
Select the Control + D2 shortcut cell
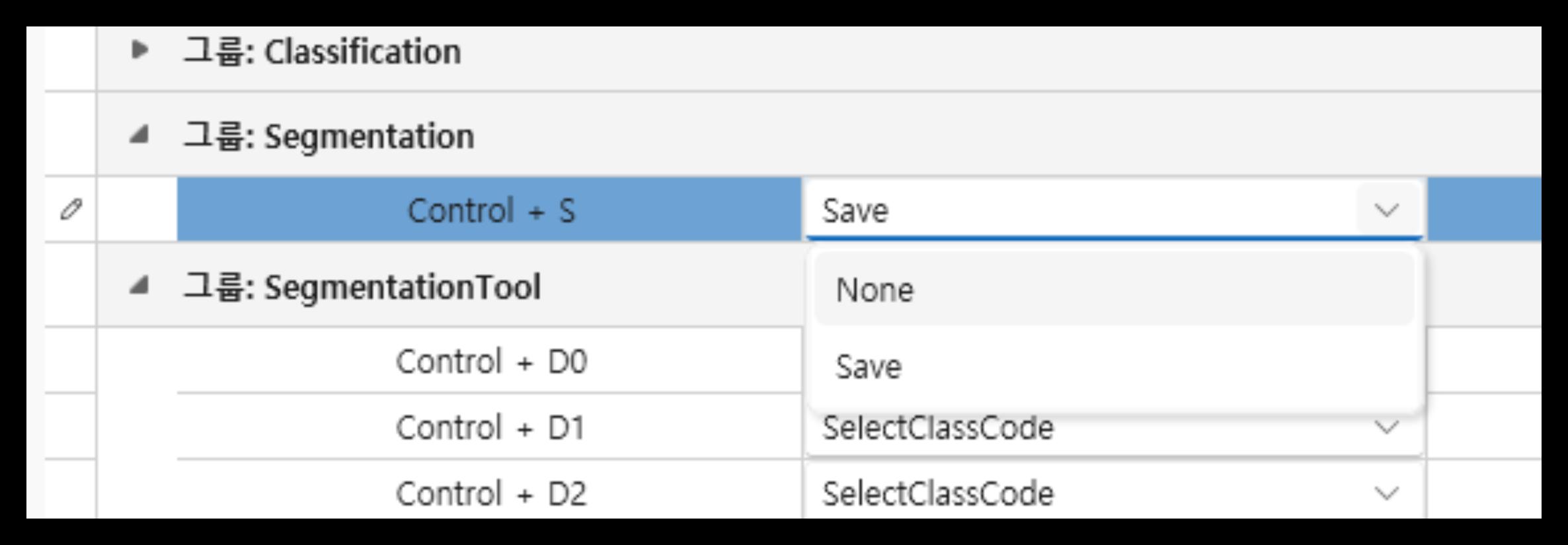click(x=490, y=493)
